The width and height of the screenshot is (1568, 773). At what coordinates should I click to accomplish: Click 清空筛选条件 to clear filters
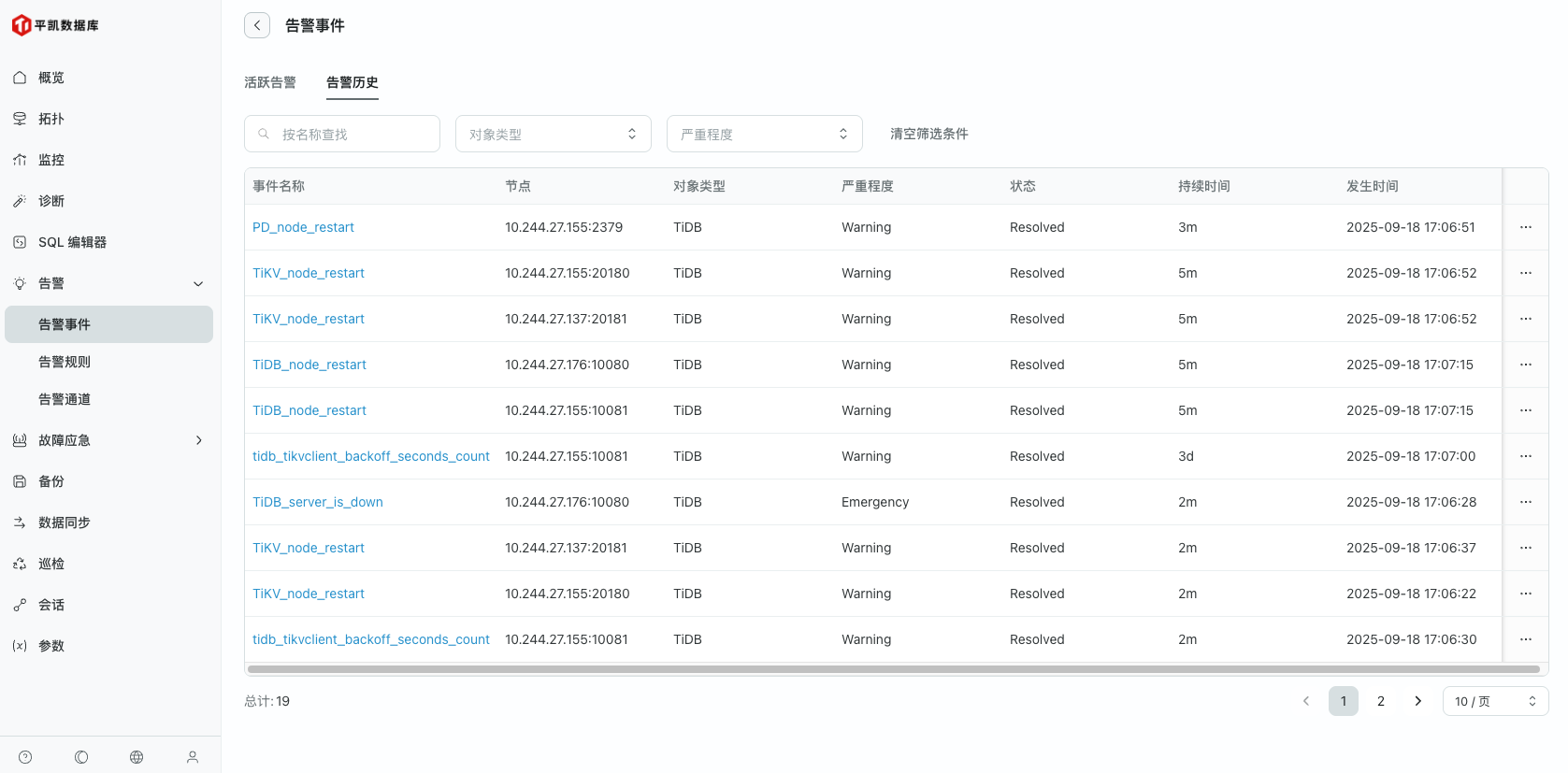[928, 134]
